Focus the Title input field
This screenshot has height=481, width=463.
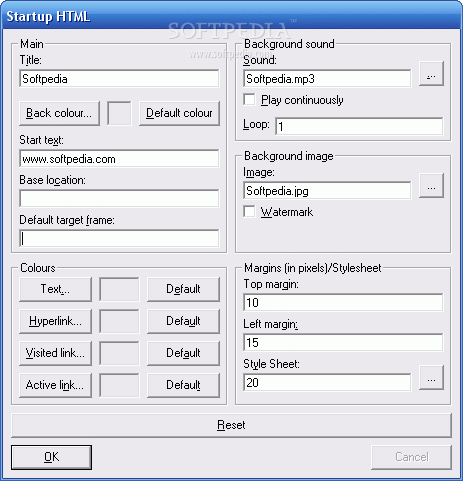[119, 79]
